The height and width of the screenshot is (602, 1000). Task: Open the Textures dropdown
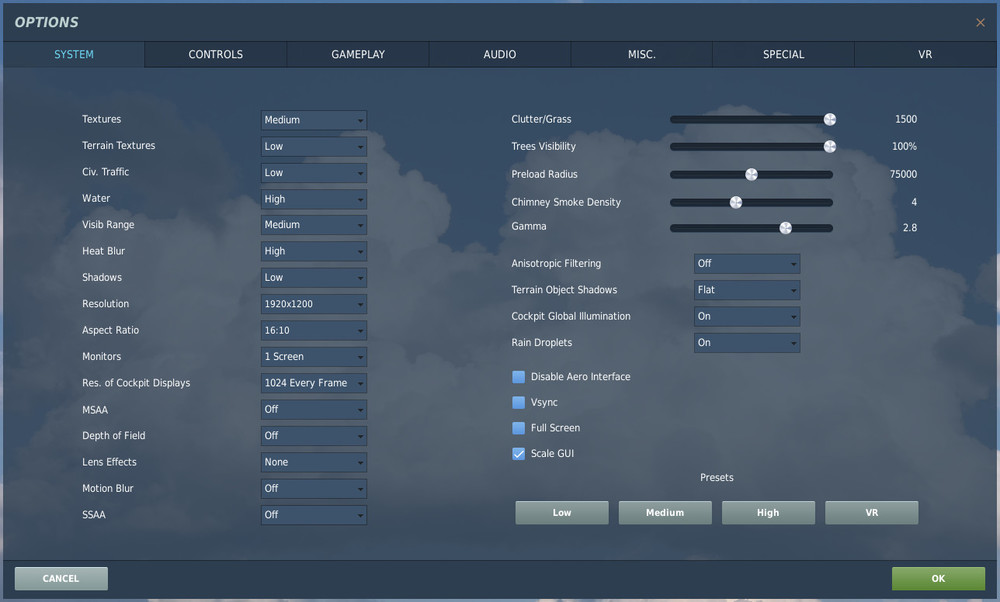[x=313, y=119]
